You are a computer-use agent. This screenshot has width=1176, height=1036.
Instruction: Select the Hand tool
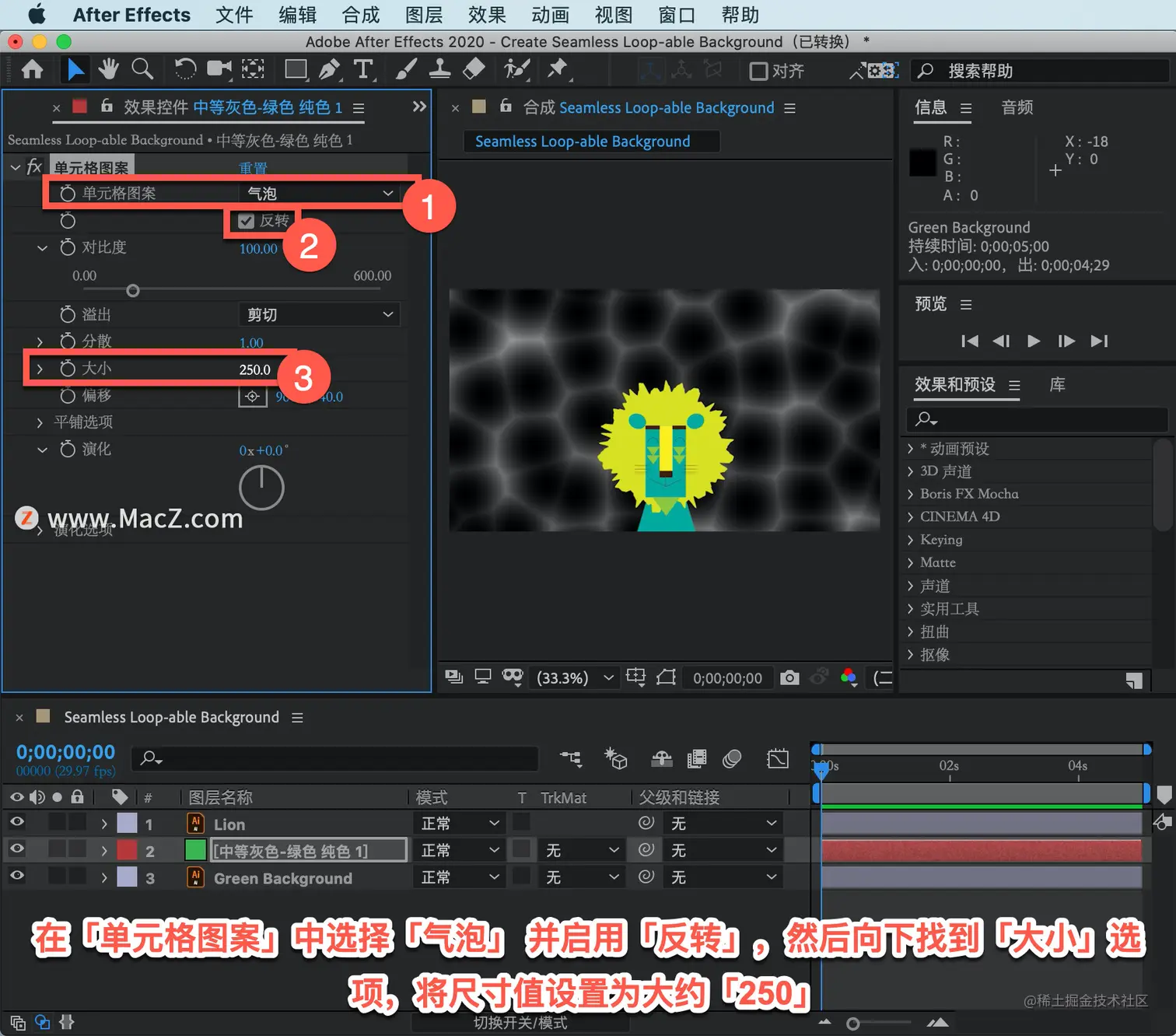[x=108, y=70]
